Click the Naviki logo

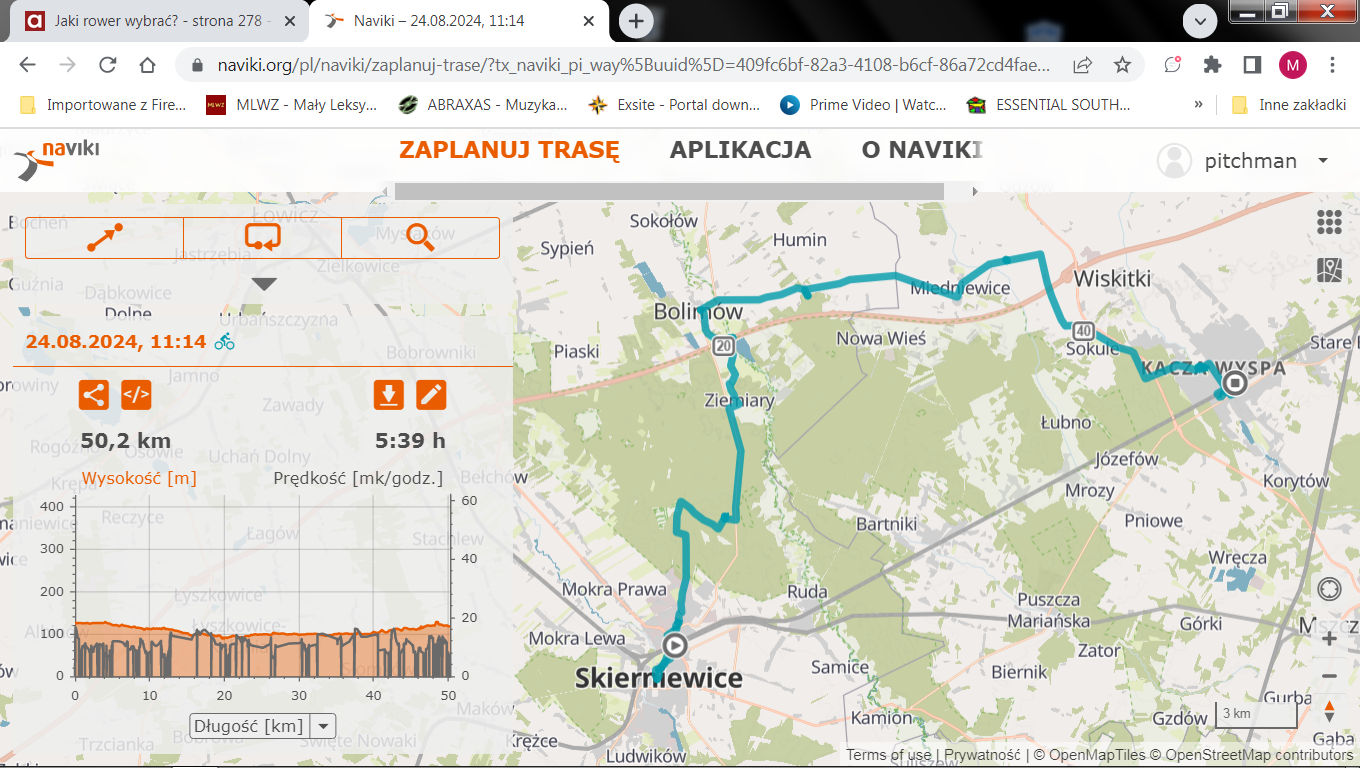(x=56, y=160)
